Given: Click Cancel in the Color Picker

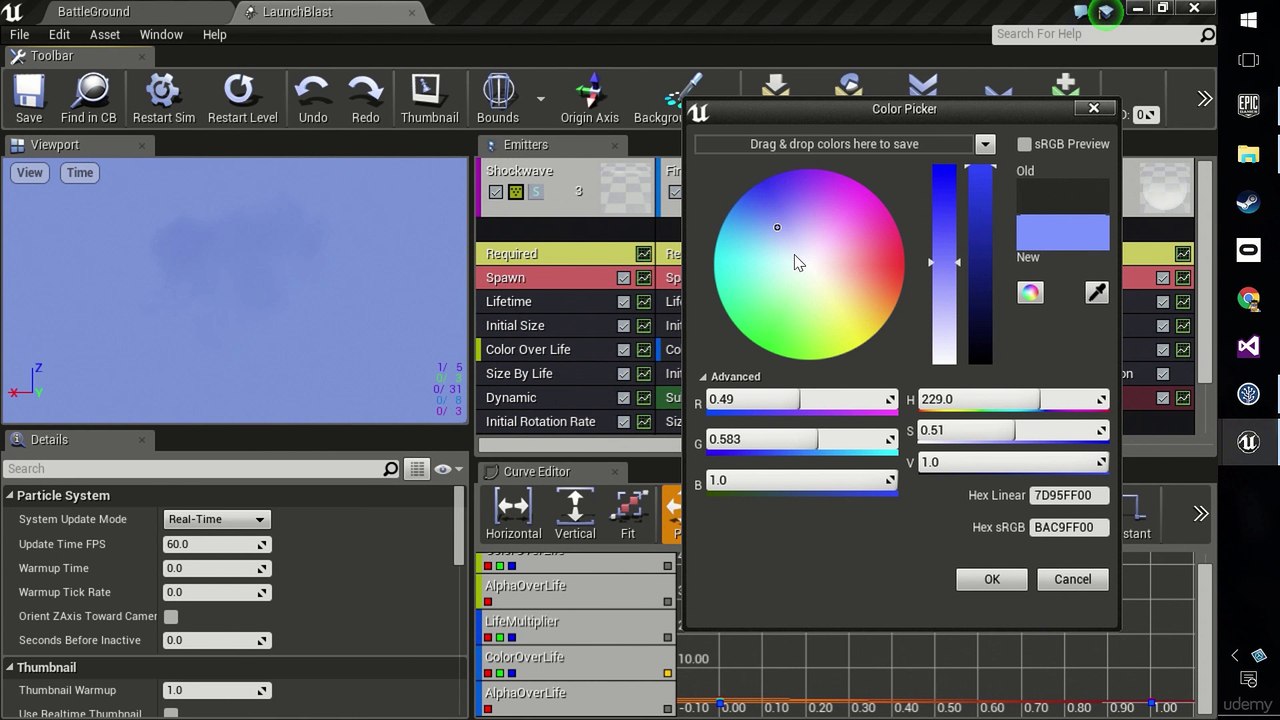Looking at the screenshot, I should [x=1072, y=579].
